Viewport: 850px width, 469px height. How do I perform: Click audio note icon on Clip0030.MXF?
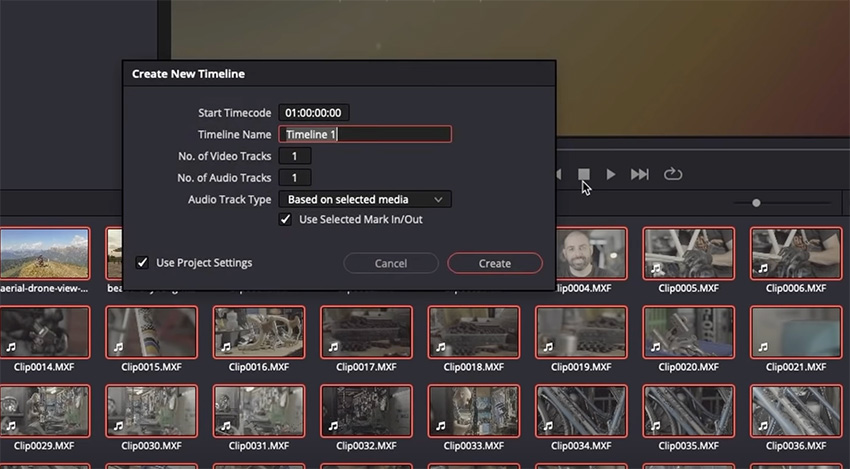(119, 426)
